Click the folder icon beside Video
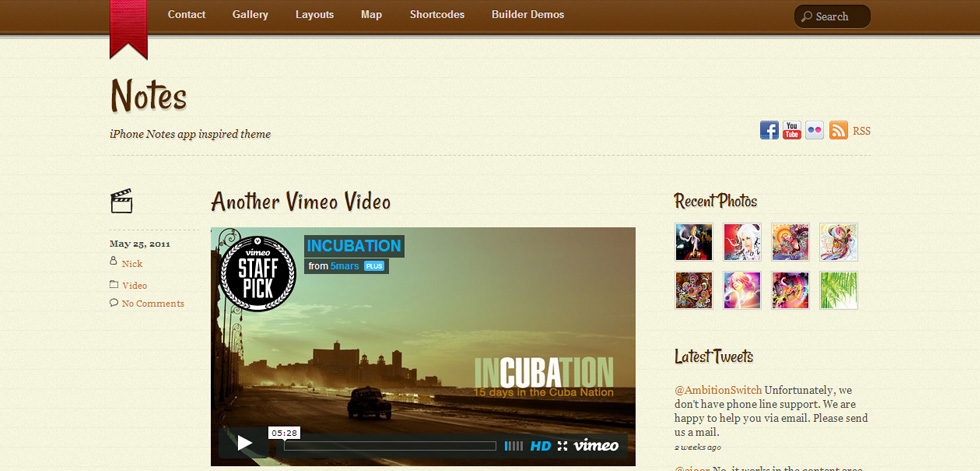 pyautogui.click(x=114, y=284)
